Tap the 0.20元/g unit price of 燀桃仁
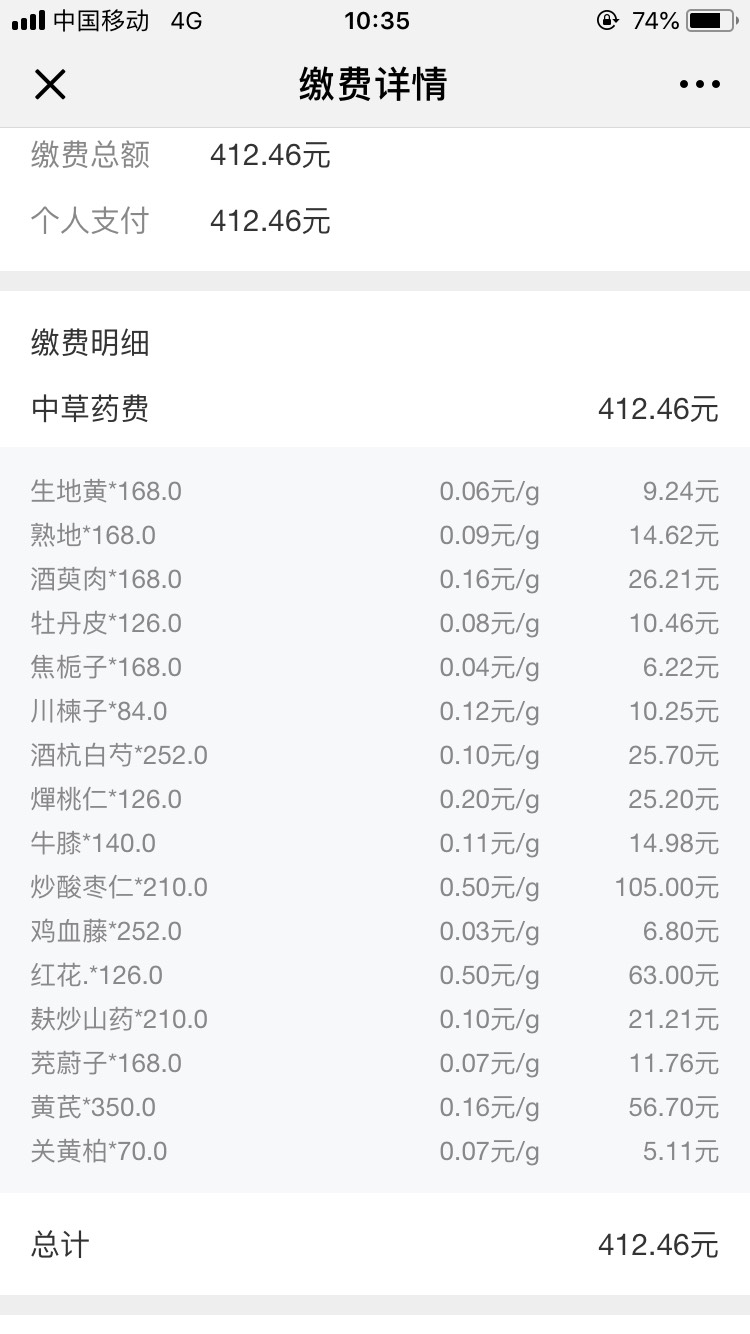Viewport: 750px width, 1334px height. (x=489, y=799)
